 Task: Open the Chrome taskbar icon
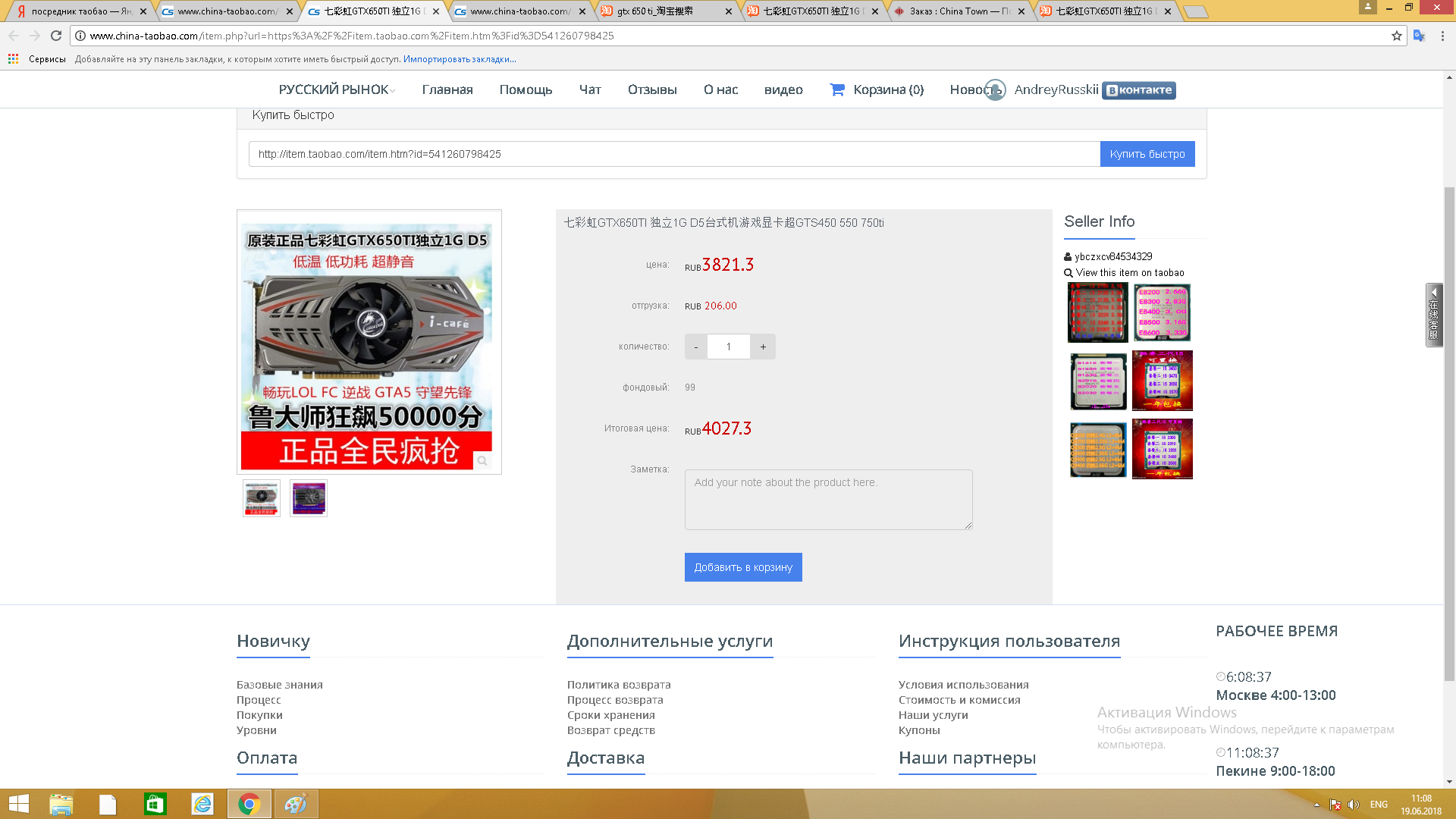249,804
